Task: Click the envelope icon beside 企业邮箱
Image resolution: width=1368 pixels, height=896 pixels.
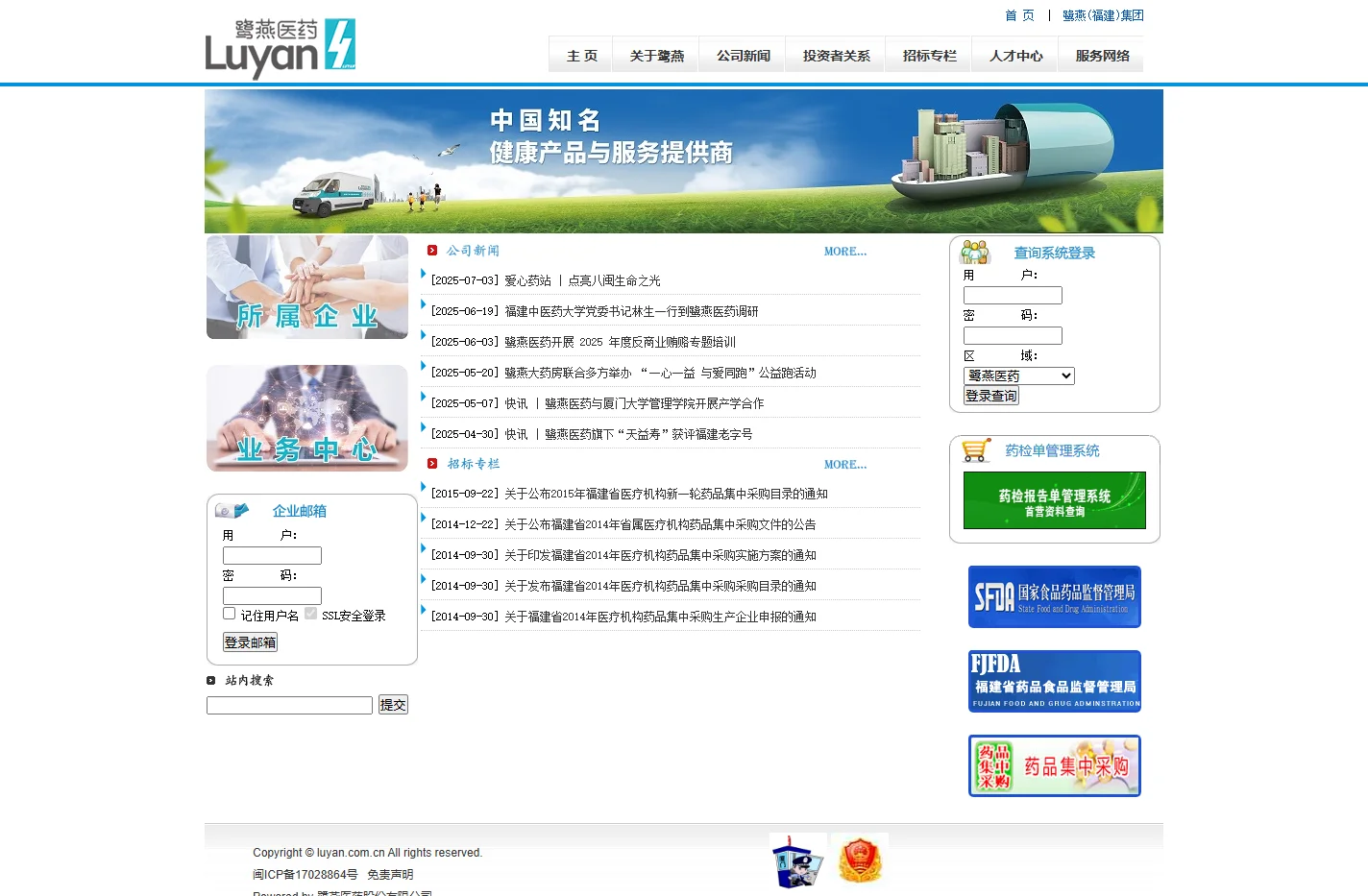Action: (232, 510)
